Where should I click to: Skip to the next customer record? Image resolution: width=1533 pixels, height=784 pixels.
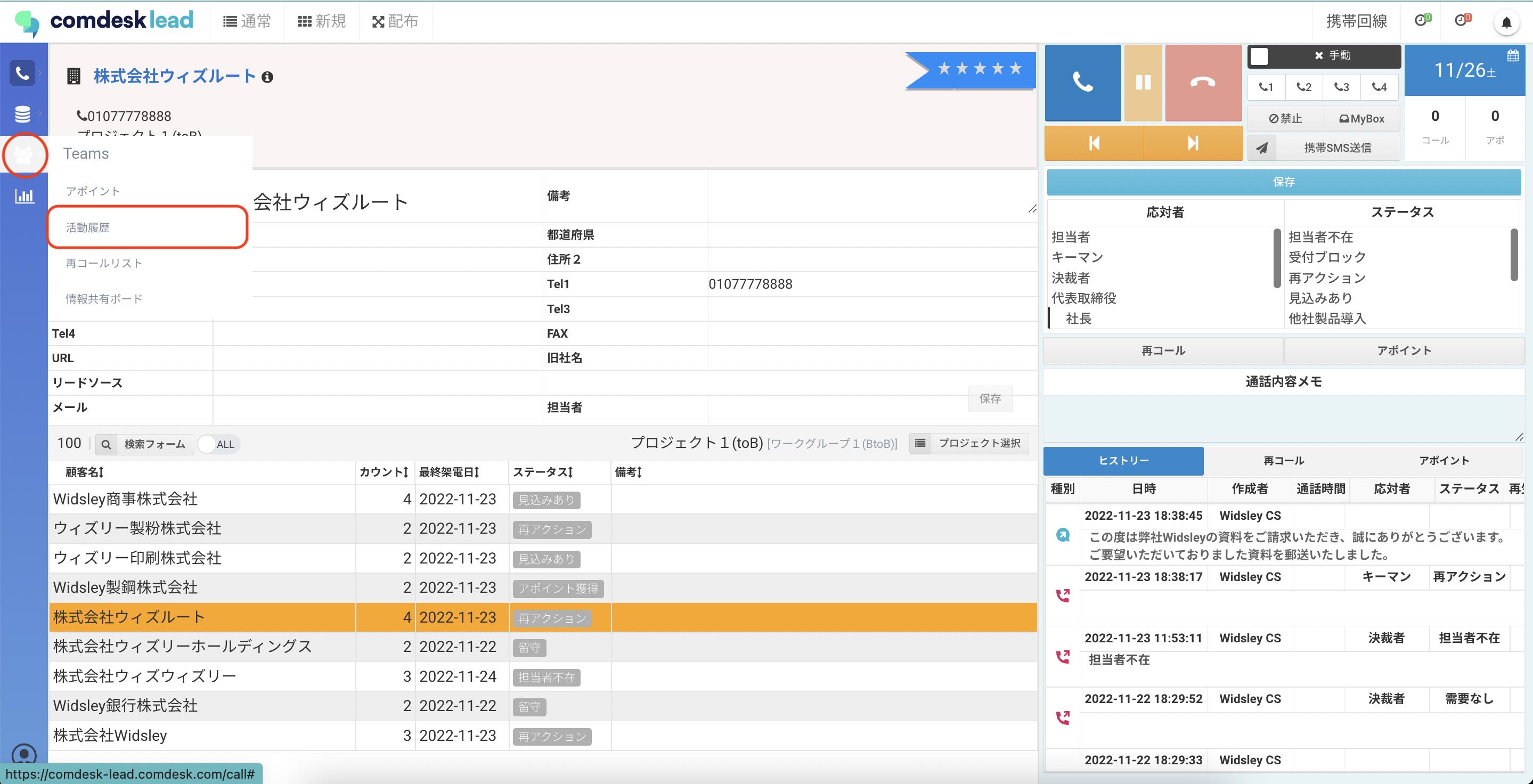point(1193,143)
